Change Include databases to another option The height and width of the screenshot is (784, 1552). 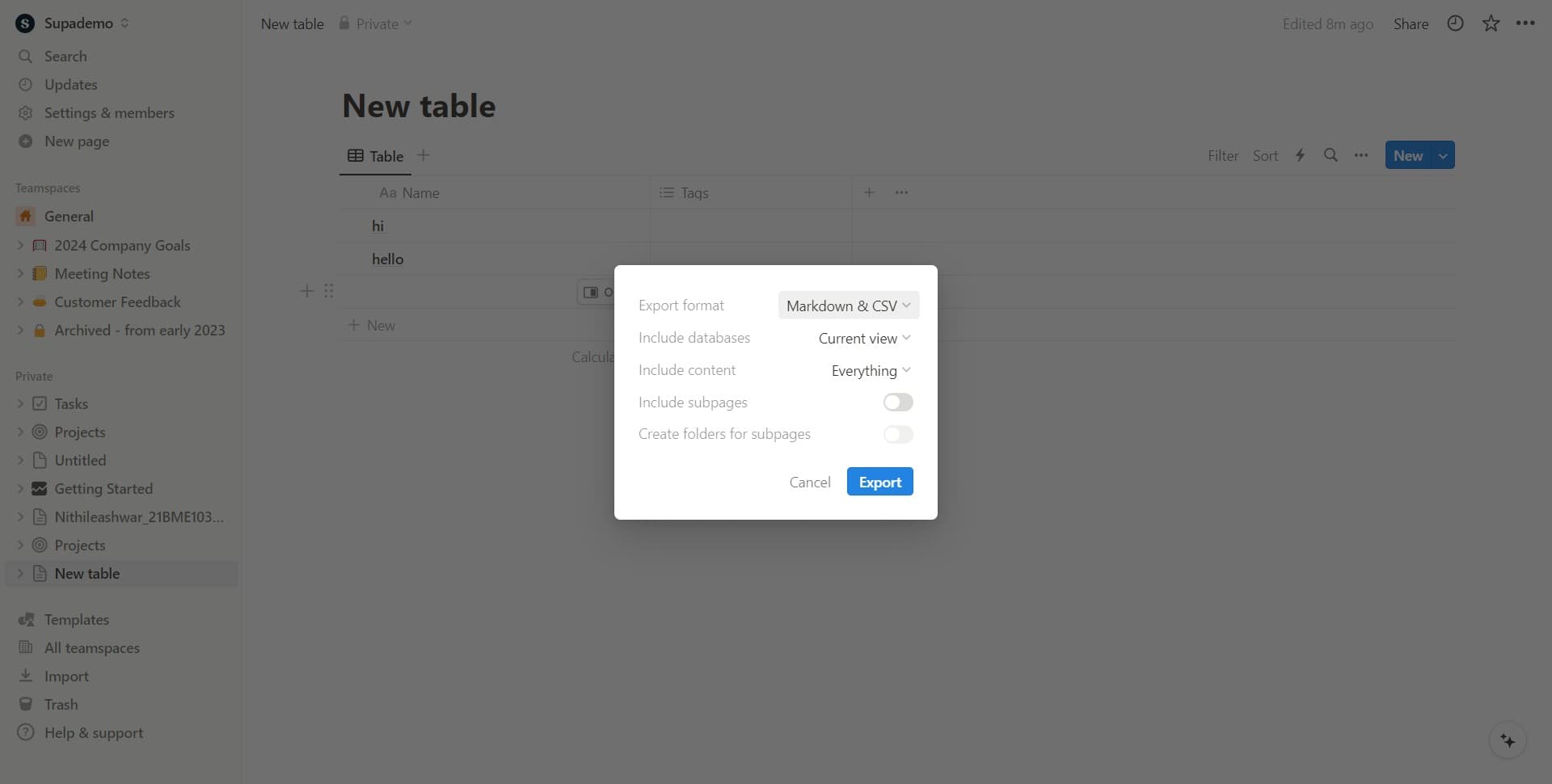(863, 338)
